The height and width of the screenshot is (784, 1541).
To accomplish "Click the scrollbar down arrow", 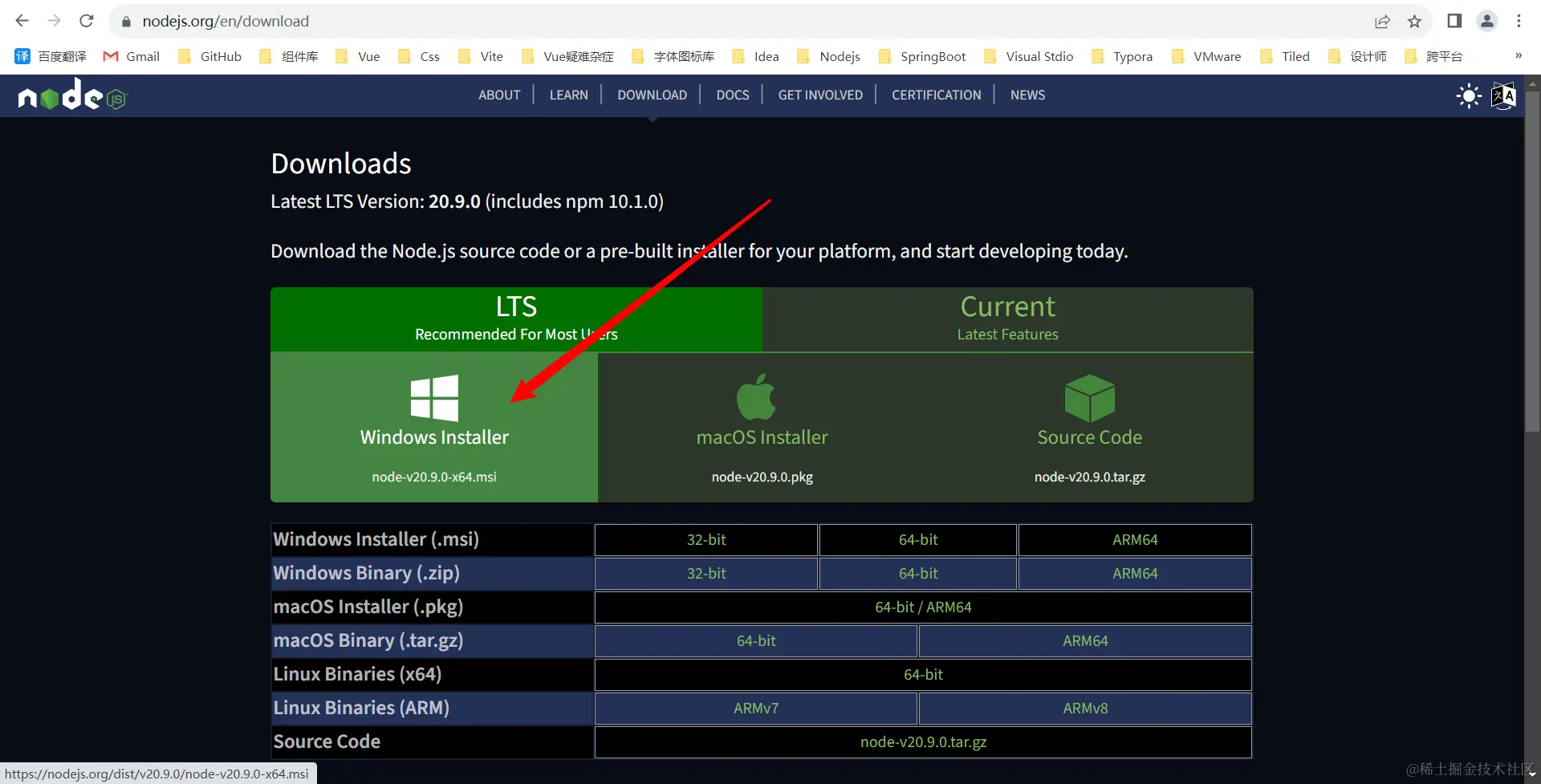I will (1532, 774).
